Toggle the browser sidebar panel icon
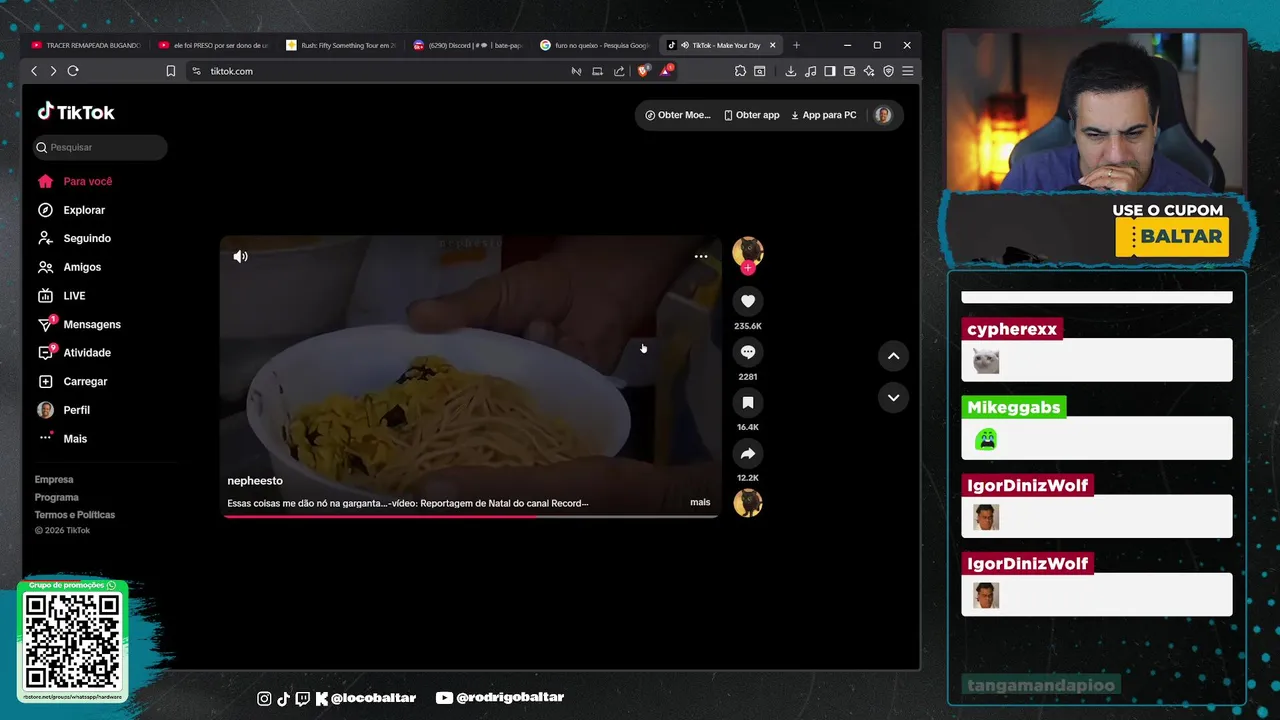 pos(830,71)
